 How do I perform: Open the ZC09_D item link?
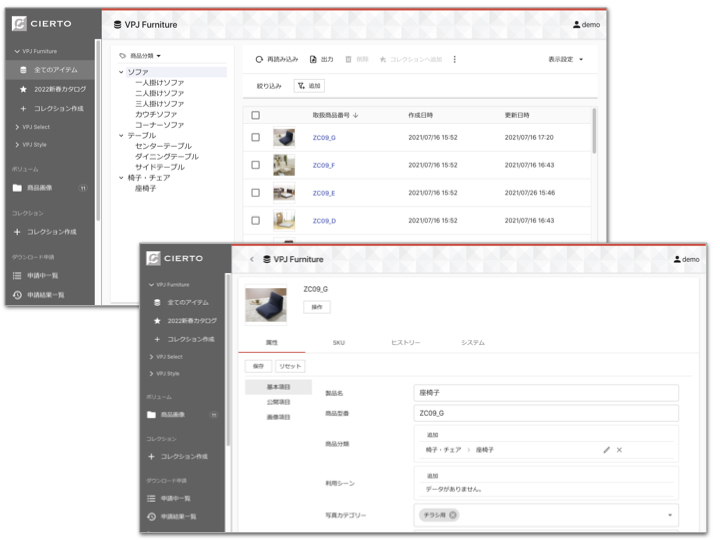click(x=323, y=221)
